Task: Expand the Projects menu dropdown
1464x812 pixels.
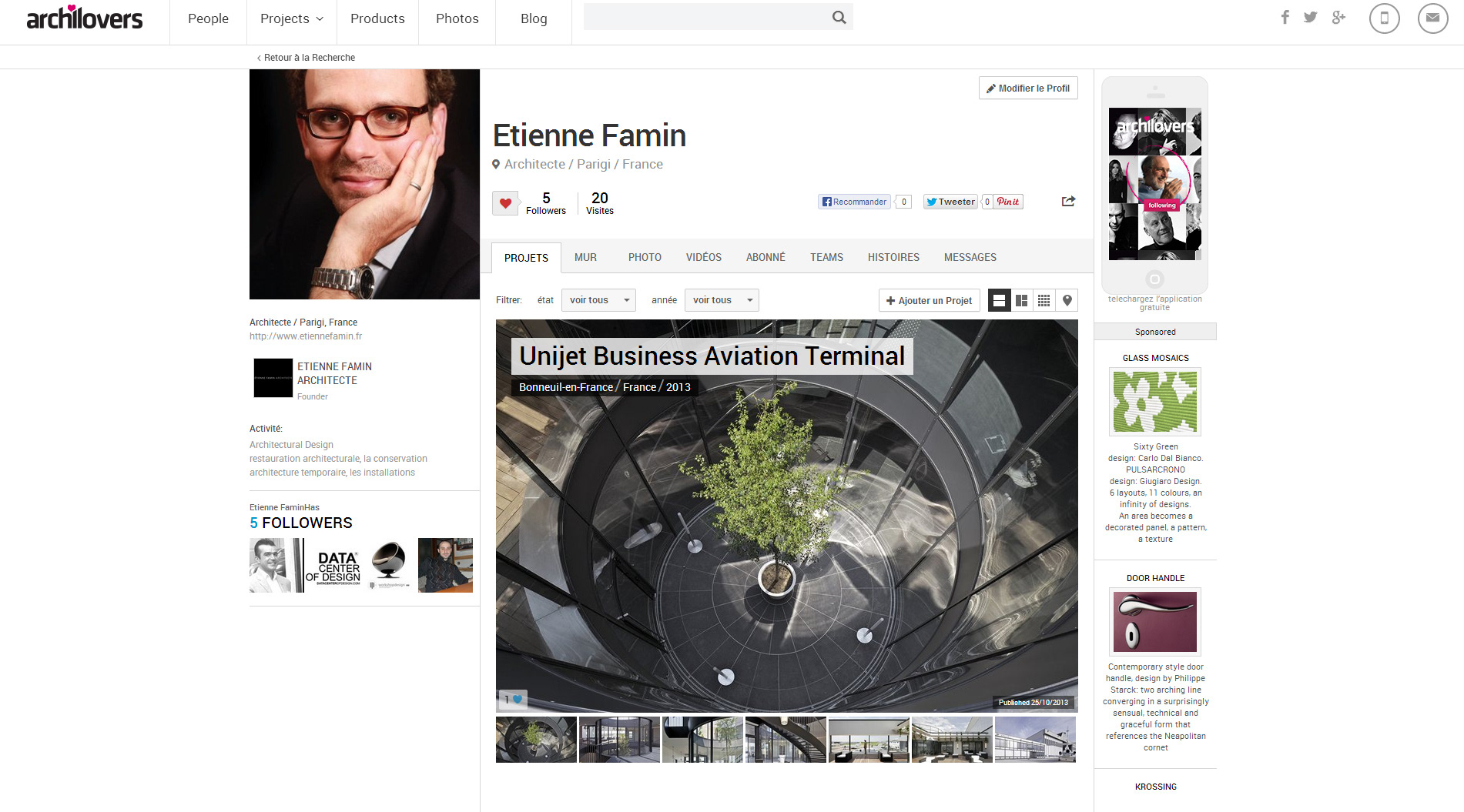Action: tap(292, 18)
